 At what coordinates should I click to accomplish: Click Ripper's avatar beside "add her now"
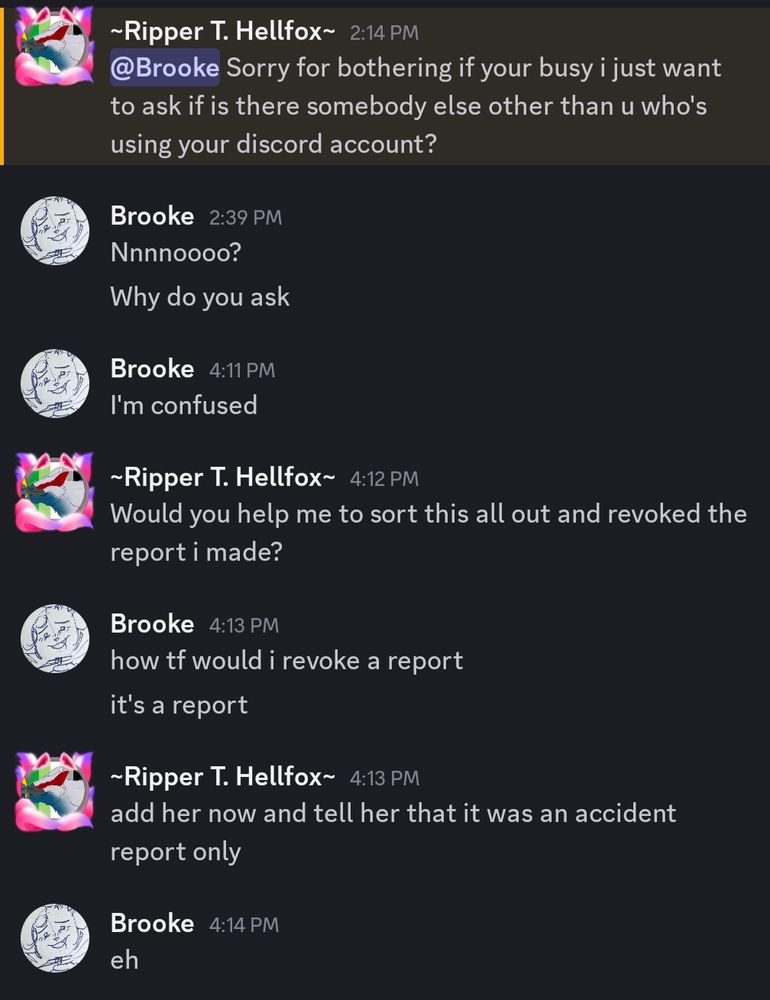pos(55,791)
